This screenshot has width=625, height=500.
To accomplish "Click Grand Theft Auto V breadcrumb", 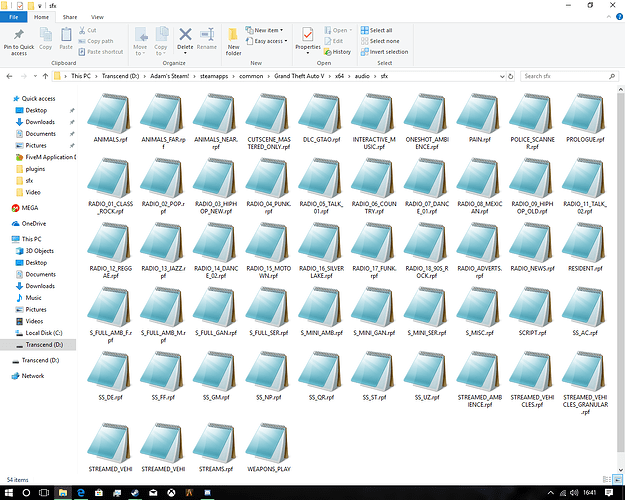I will pos(299,76).
